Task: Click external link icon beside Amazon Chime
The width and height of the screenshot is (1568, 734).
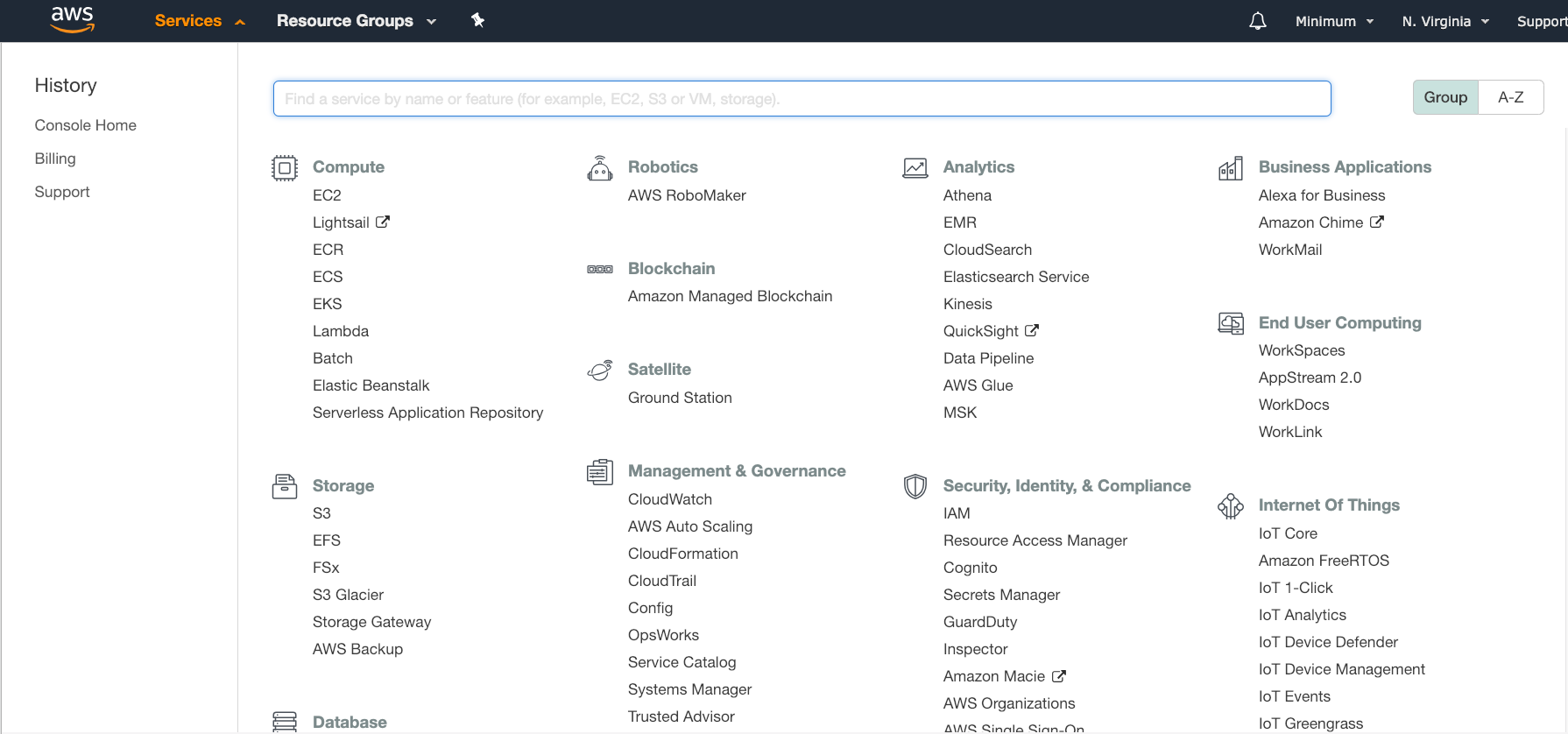Action: pyautogui.click(x=1377, y=222)
